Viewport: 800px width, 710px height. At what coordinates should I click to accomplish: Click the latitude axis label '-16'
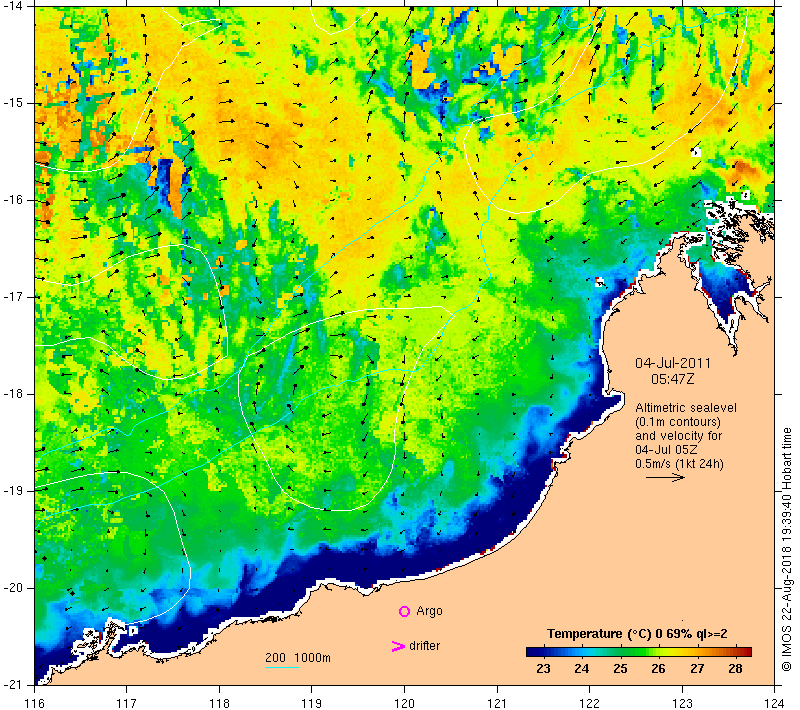[x=13, y=200]
